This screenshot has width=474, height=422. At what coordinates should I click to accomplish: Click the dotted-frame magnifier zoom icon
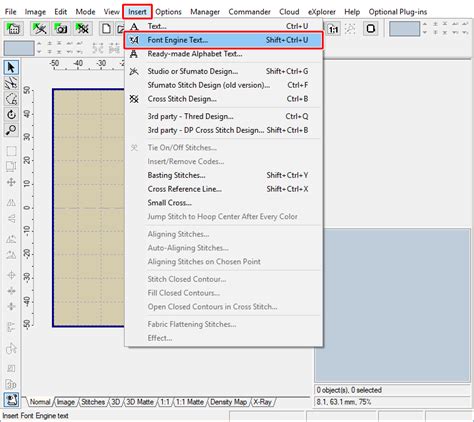(350, 29)
